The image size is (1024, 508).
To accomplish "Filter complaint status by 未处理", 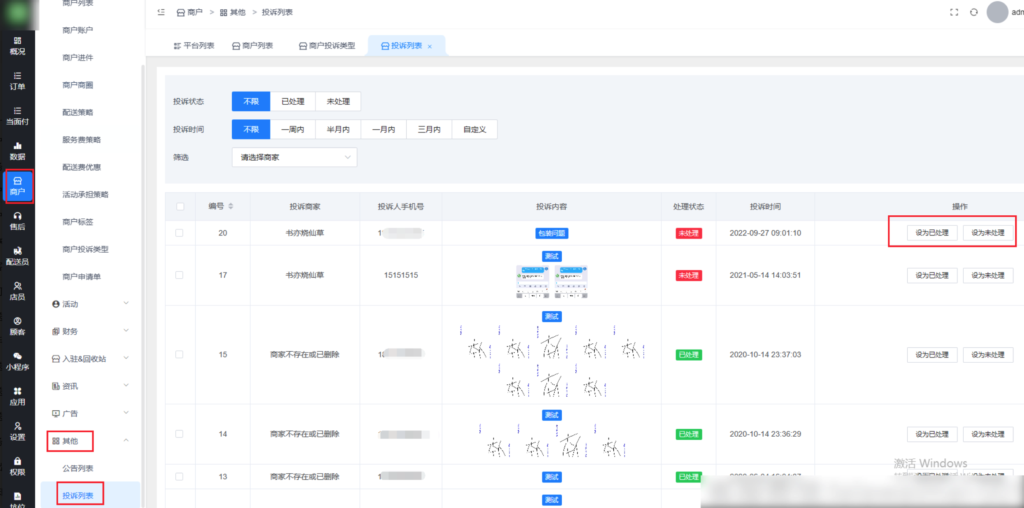I will tap(338, 101).
